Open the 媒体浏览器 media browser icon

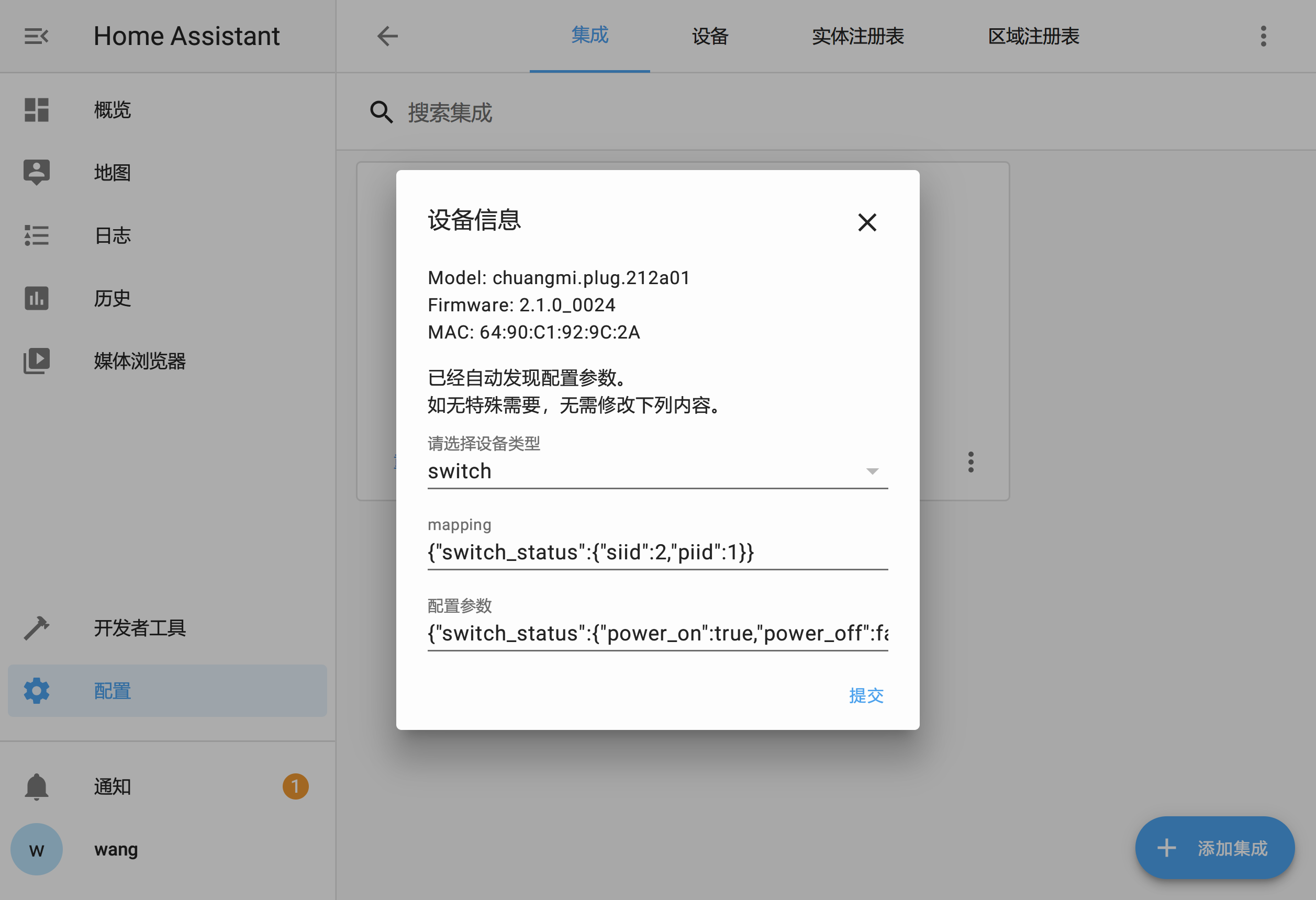click(36, 361)
